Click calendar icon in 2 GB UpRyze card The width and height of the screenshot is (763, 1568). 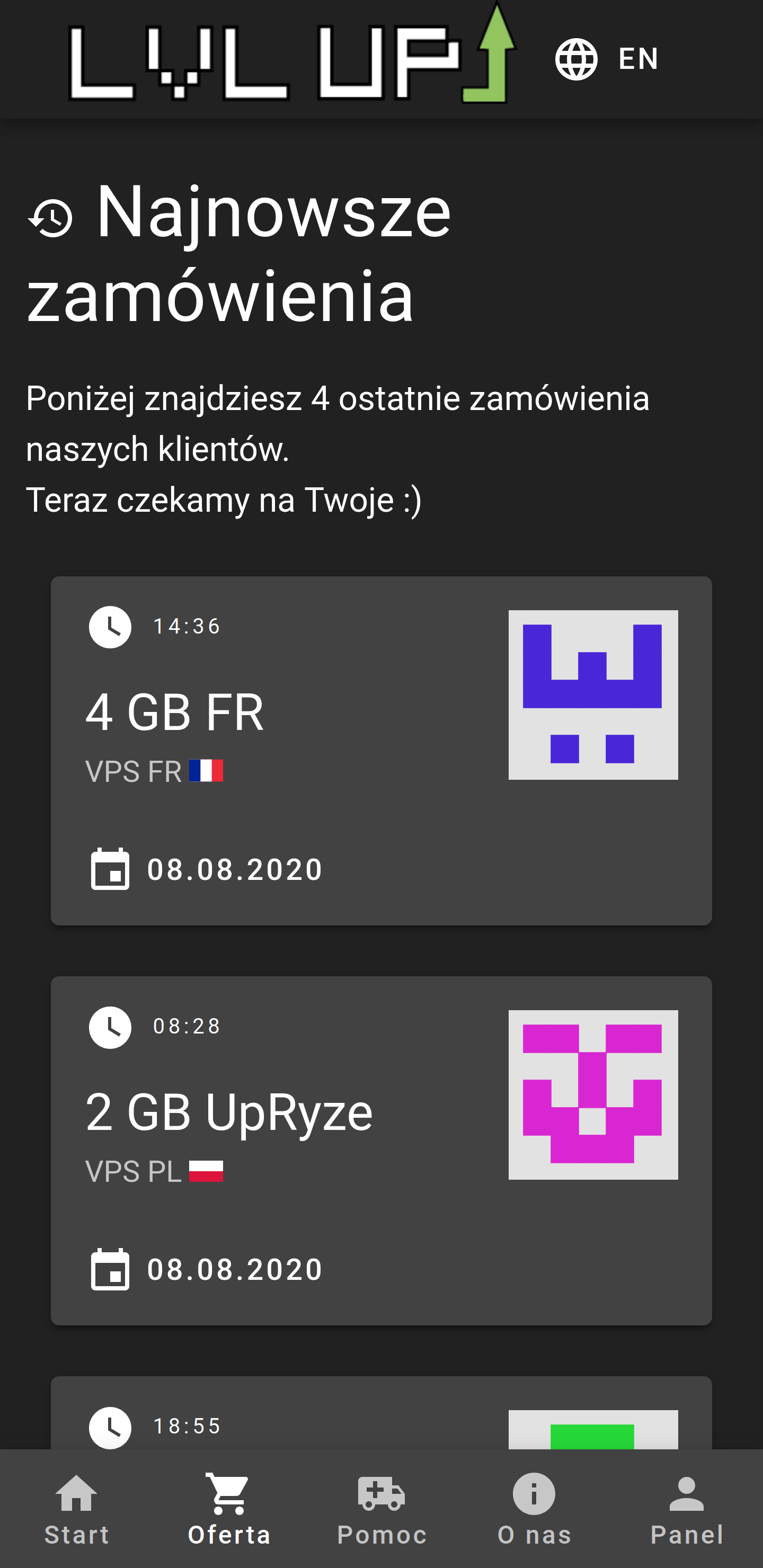pos(110,1269)
